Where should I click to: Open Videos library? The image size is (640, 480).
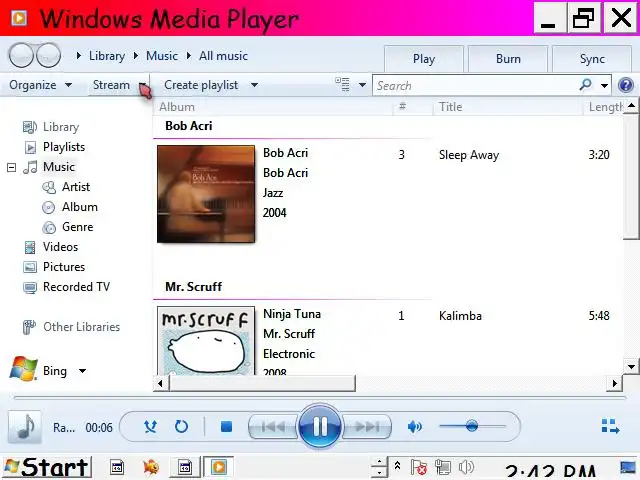pyautogui.click(x=60, y=247)
